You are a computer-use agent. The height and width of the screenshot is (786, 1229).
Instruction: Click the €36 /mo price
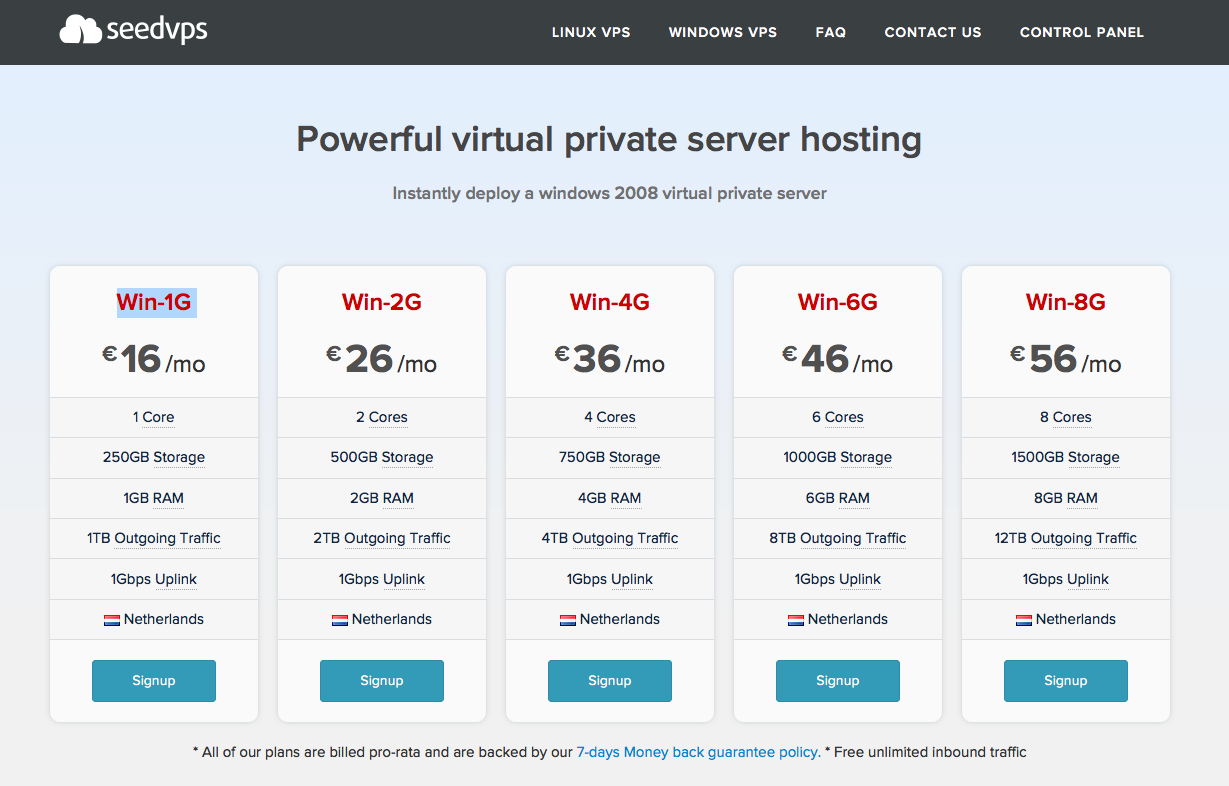coord(610,359)
